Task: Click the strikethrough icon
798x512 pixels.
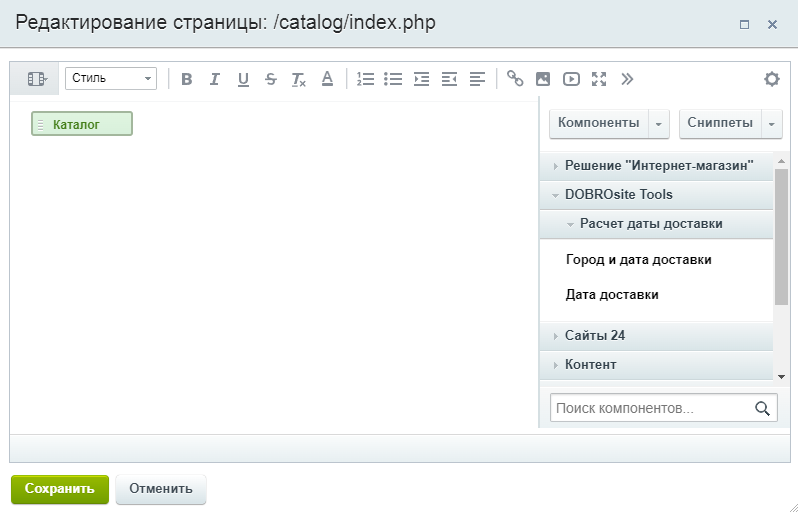Action: [x=270, y=79]
